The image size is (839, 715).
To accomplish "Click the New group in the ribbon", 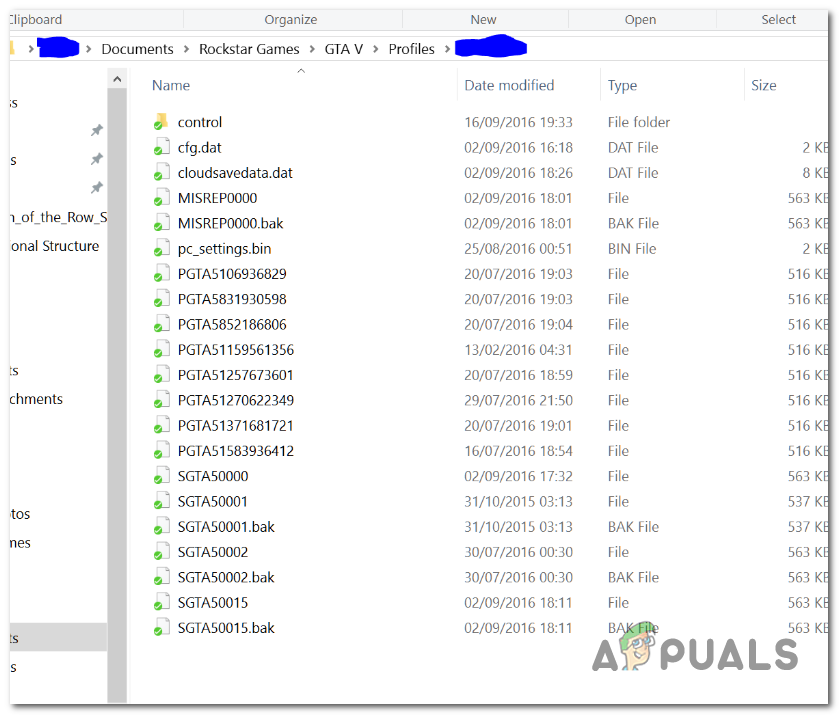I will [483, 18].
